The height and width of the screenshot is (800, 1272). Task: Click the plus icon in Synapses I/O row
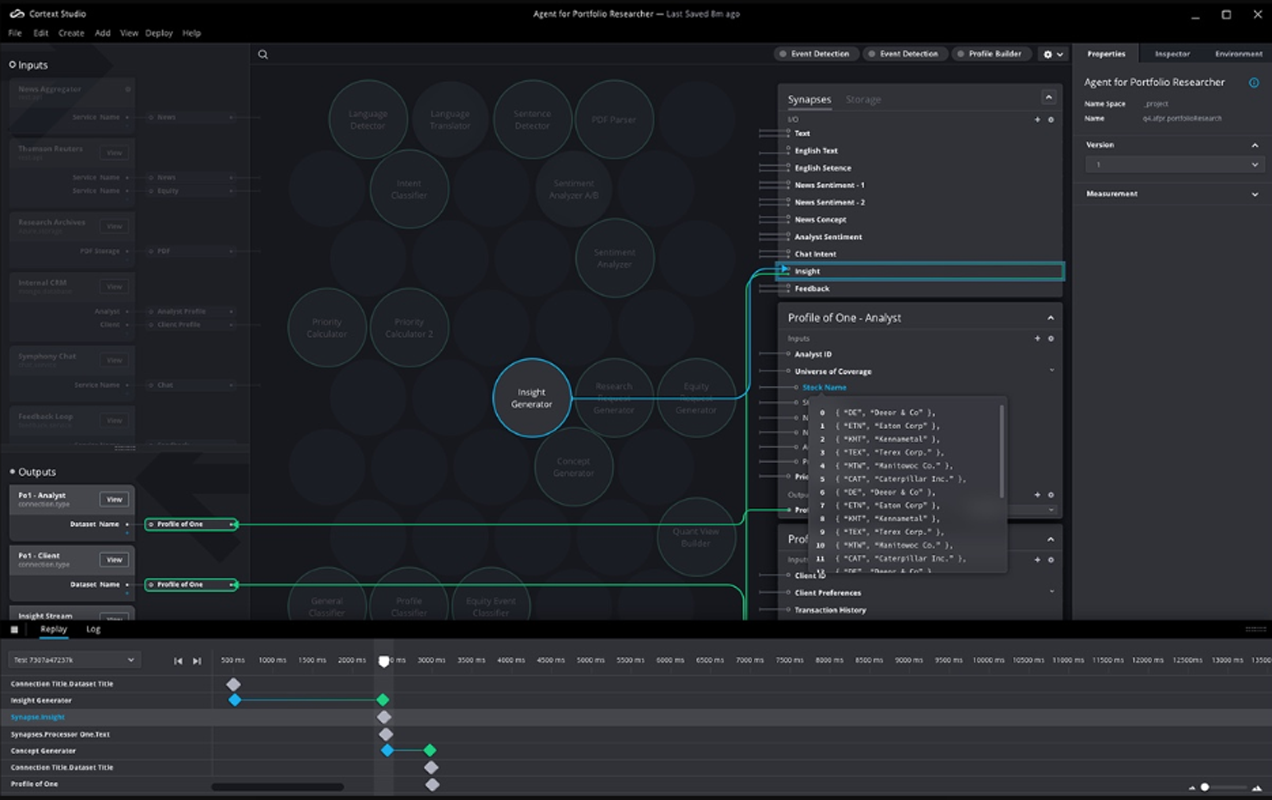(x=1037, y=120)
